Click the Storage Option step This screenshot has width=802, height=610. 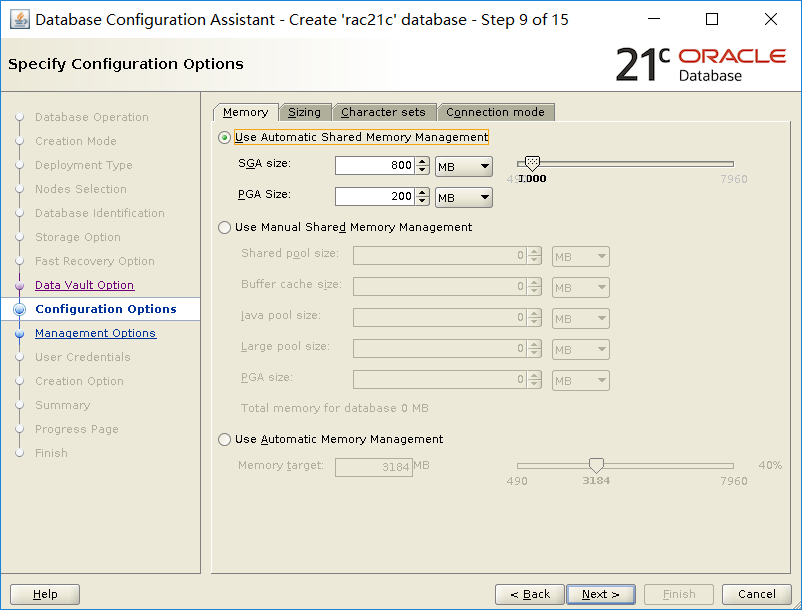pyautogui.click(x=78, y=237)
